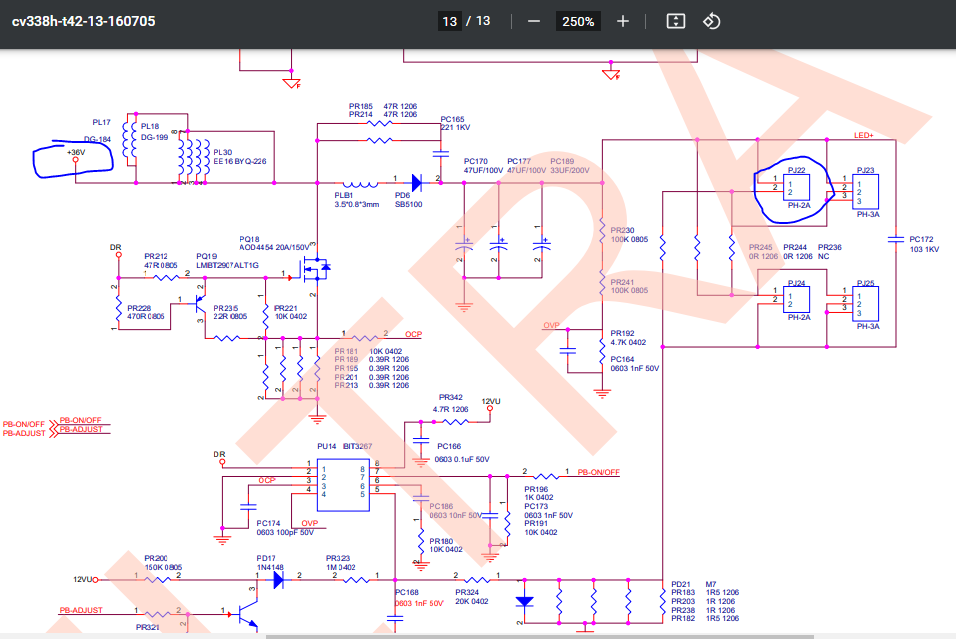Click the PL30 transformer coil symbol
The width and height of the screenshot is (956, 639).
point(194,161)
